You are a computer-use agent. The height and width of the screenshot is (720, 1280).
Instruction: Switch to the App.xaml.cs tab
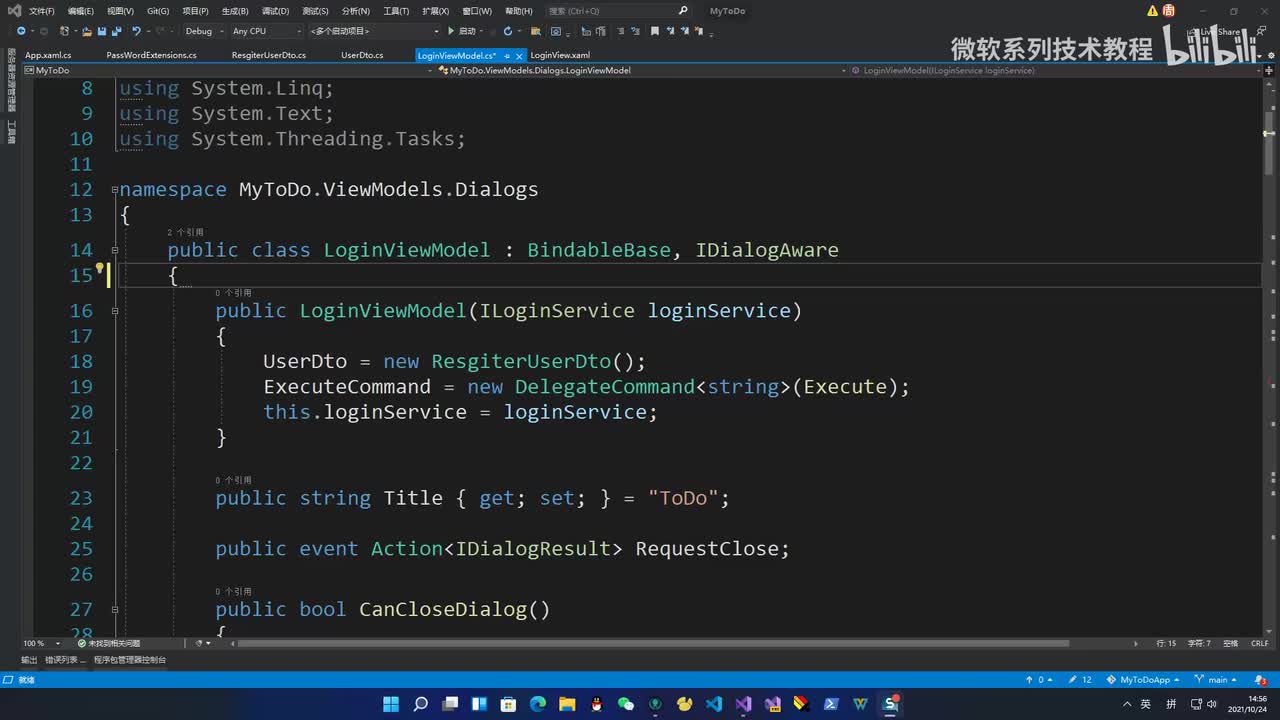tap(48, 55)
